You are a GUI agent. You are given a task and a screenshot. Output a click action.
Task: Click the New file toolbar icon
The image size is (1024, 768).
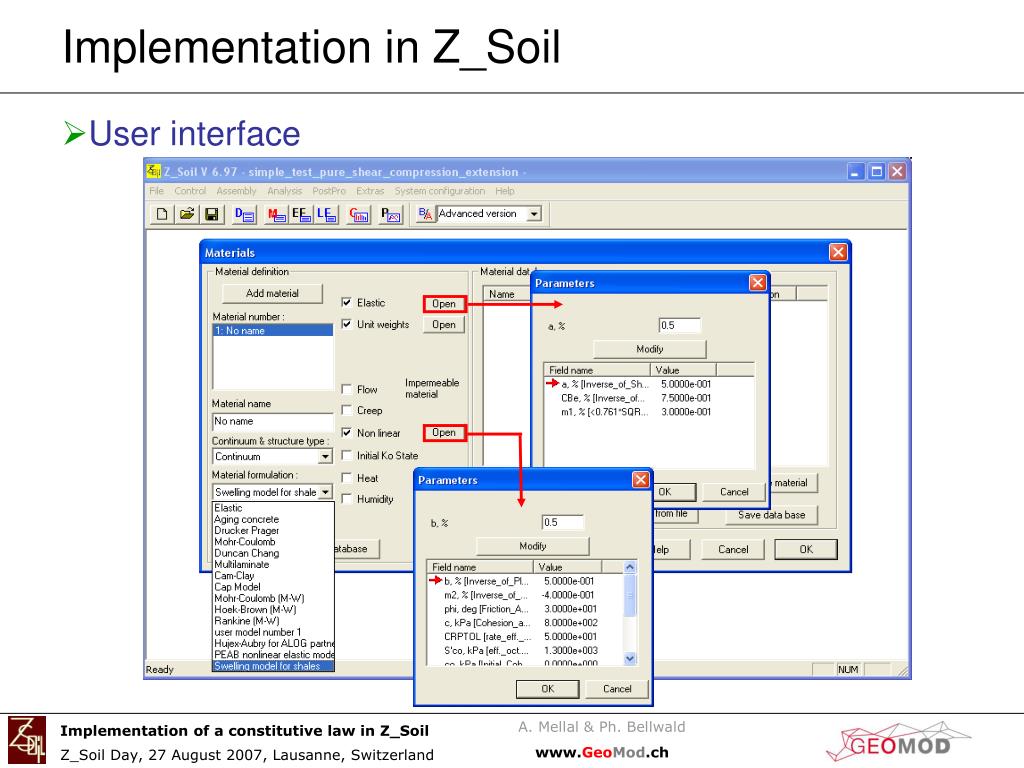click(x=162, y=214)
